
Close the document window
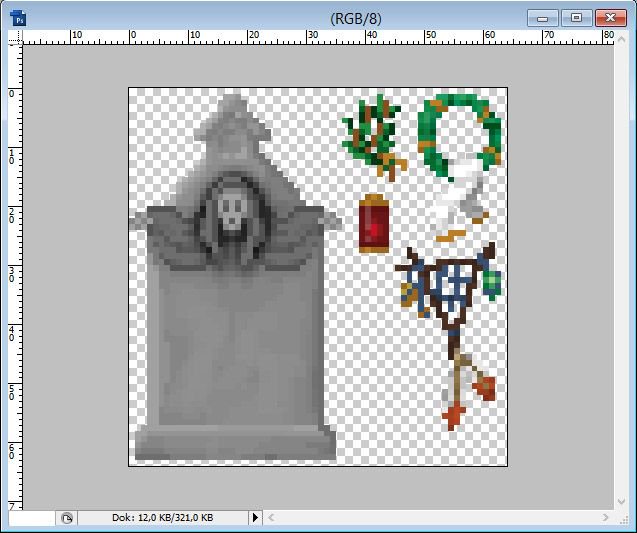[x=611, y=18]
